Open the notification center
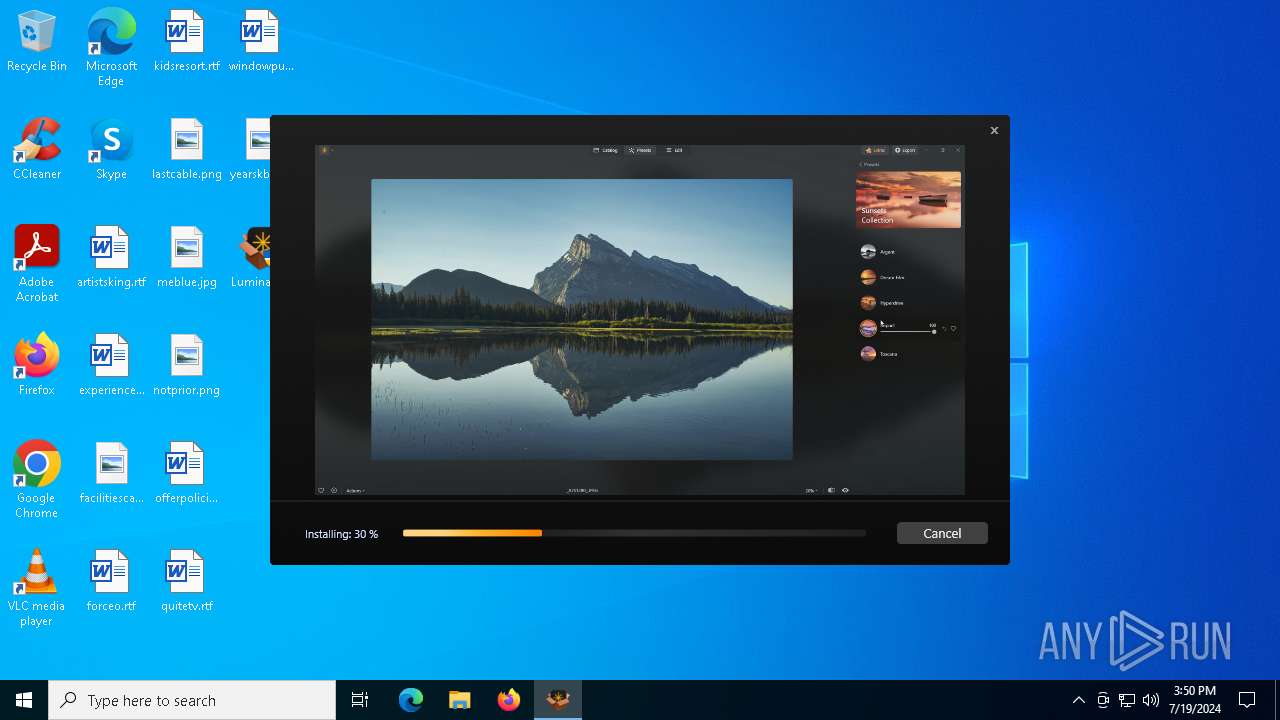 [x=1247, y=700]
